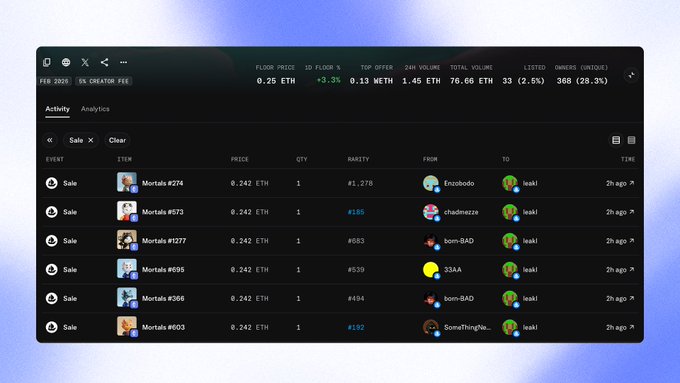Click the chadmezze avatar icon
This screenshot has height=383, width=680.
tap(431, 212)
